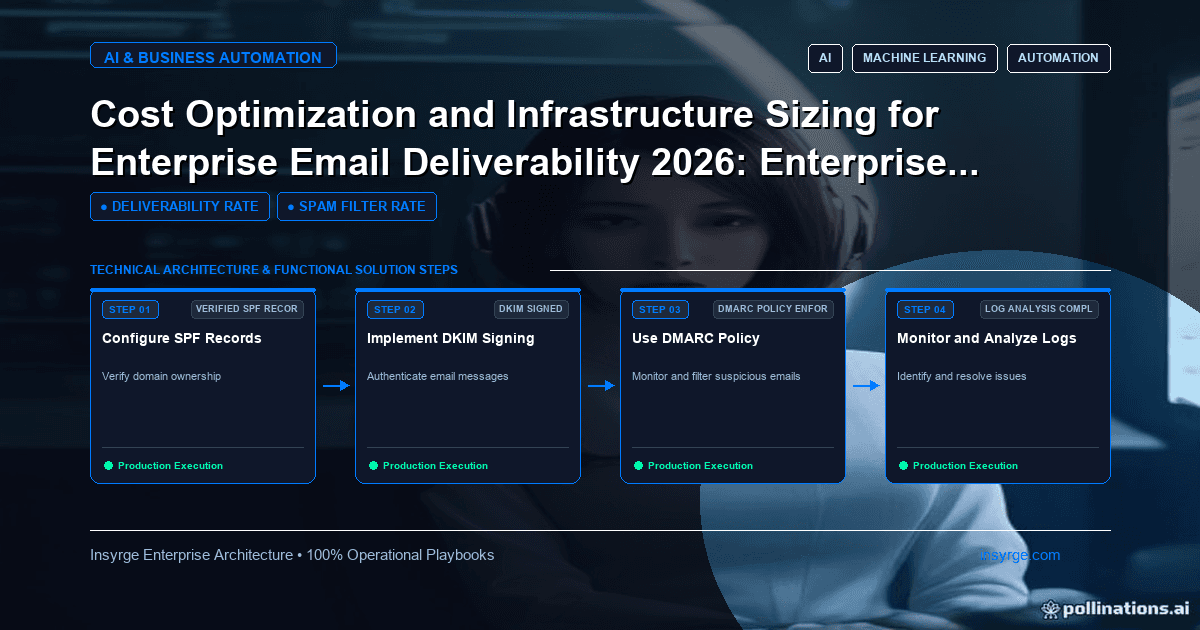Click Technical Architecture section heading
The height and width of the screenshot is (630, 1200).
pos(274,270)
